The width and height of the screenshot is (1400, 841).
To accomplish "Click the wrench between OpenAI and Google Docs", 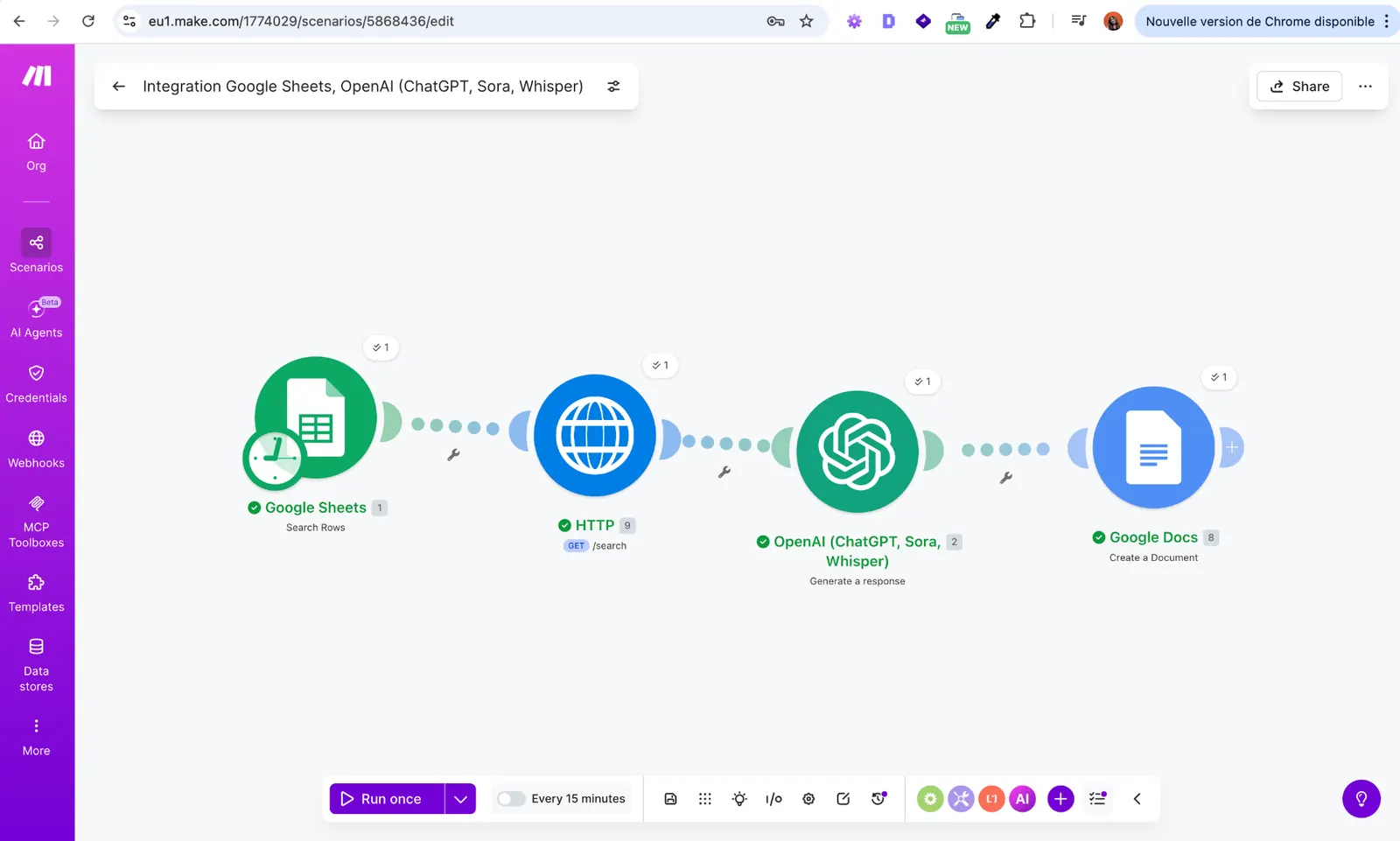I will point(1006,478).
